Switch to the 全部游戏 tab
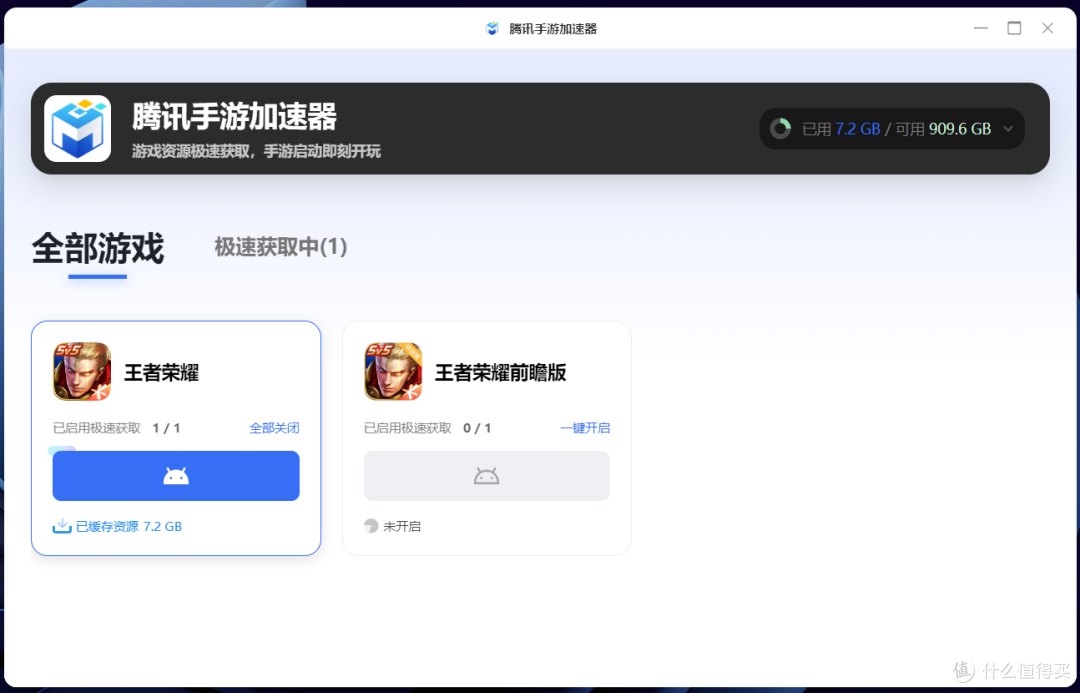Viewport: 1080px width, 693px height. click(x=98, y=248)
